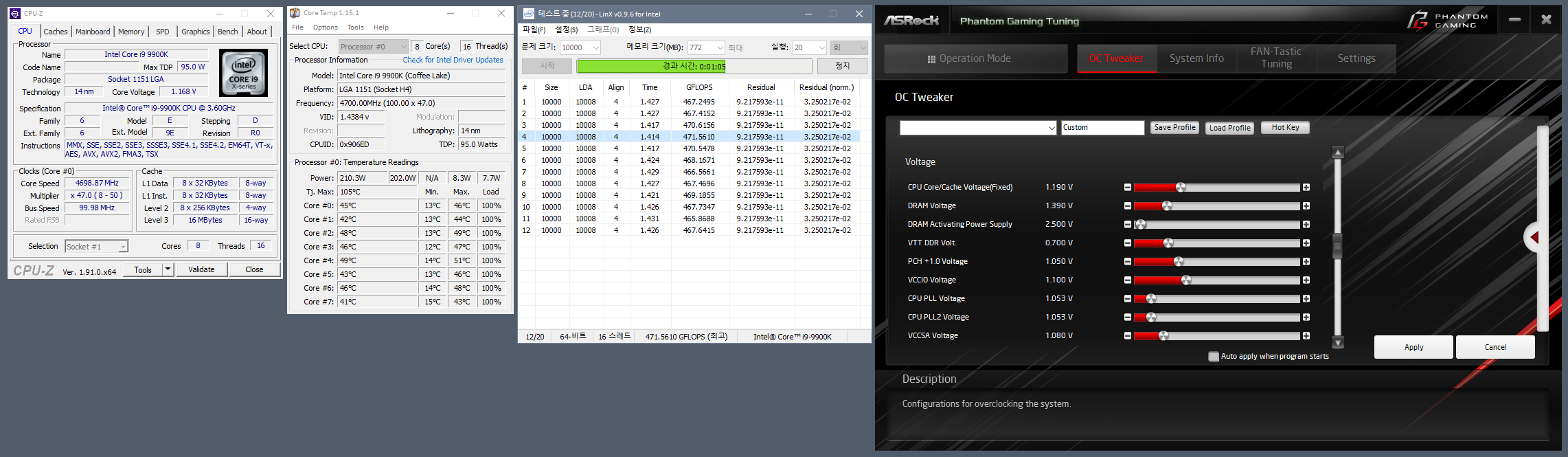The image size is (1568, 457).
Task: Switch to System Info tab in ASRock
Action: tap(1196, 58)
